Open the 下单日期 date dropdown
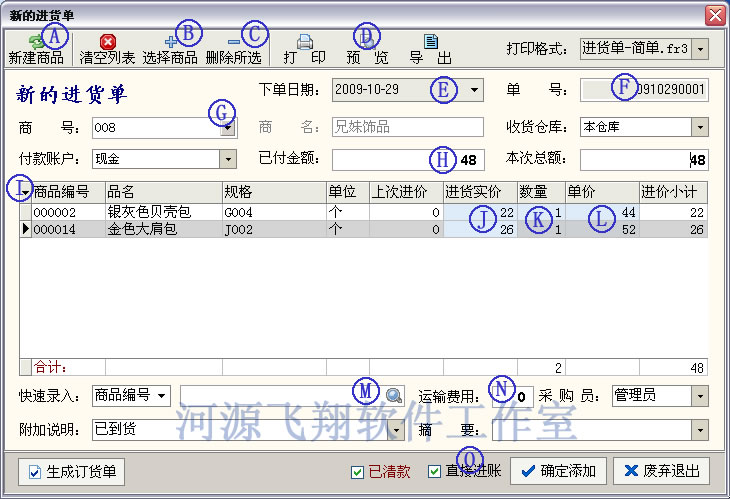This screenshot has width=730, height=499. coord(474,90)
